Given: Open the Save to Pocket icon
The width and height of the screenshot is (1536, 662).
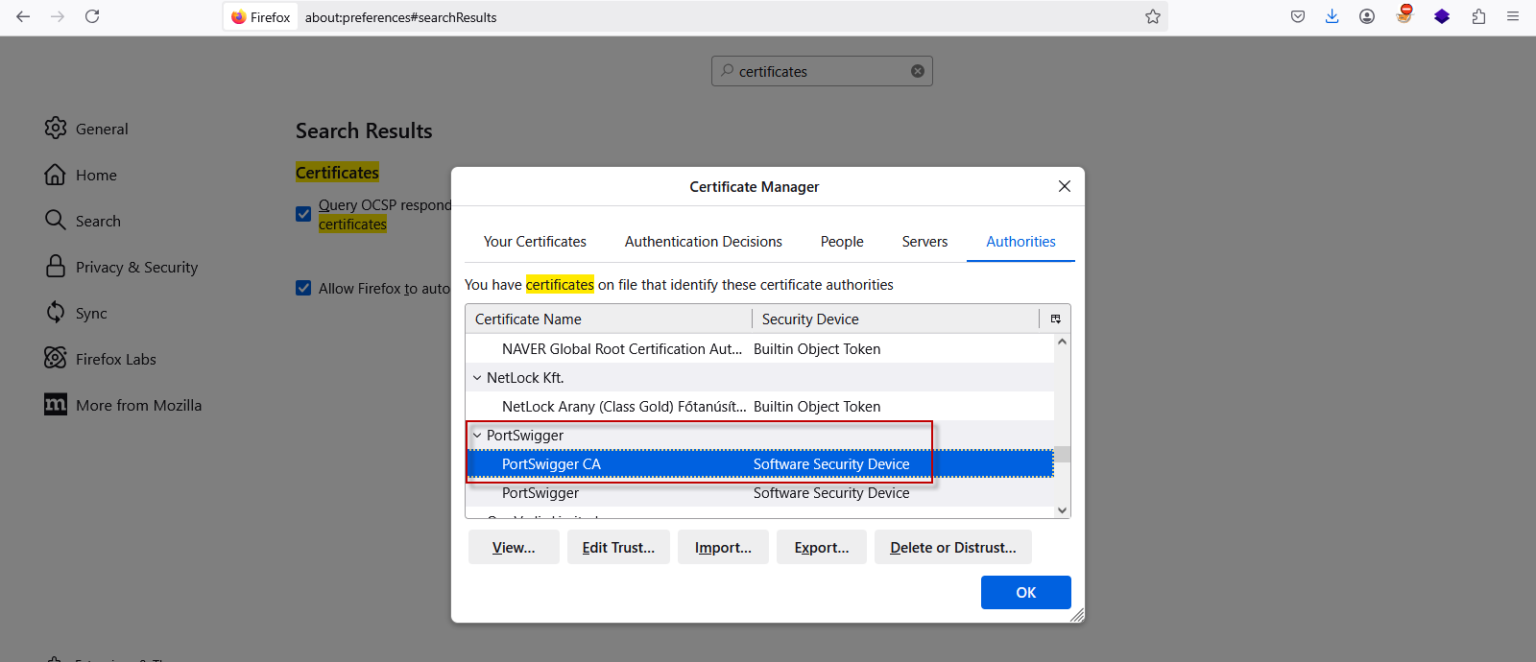Looking at the screenshot, I should point(1297,16).
